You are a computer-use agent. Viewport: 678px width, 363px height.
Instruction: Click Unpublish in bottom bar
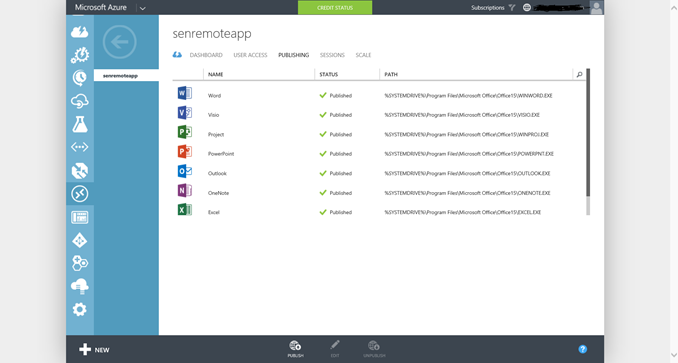click(x=374, y=349)
